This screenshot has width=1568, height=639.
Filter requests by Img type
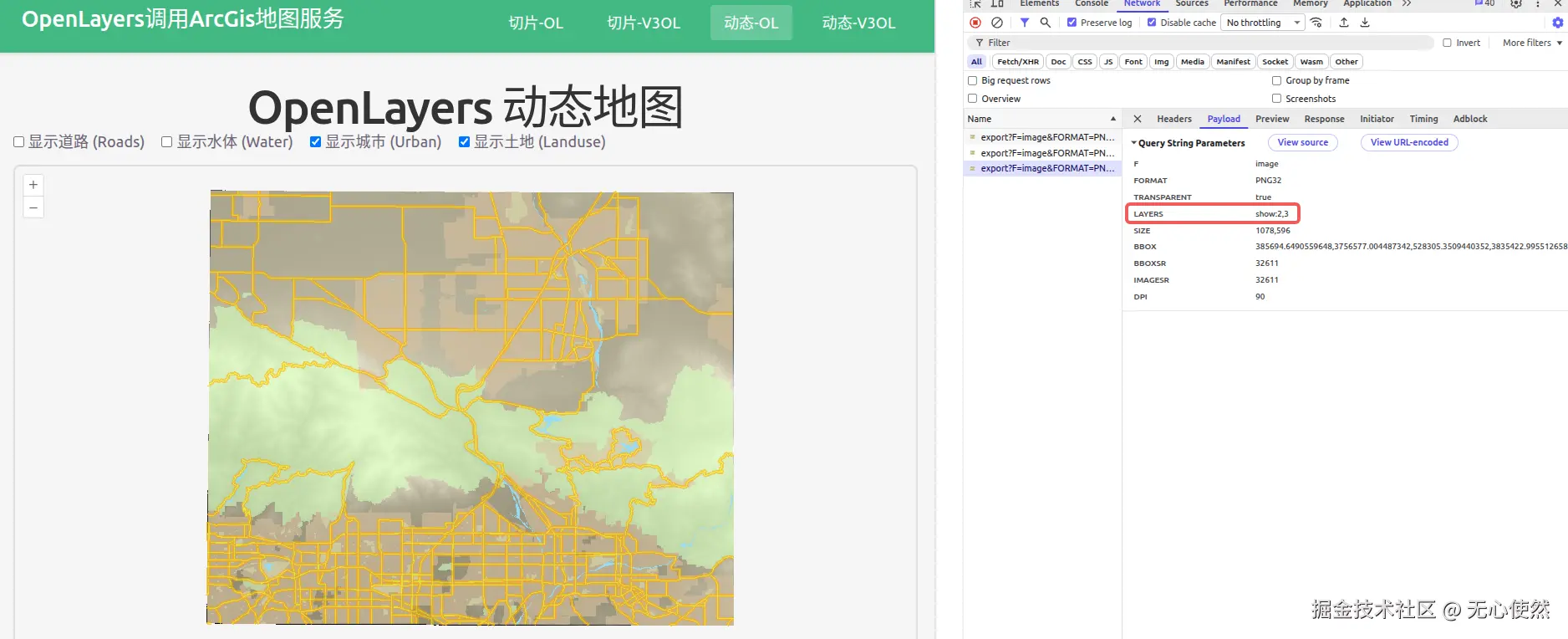coord(1161,62)
